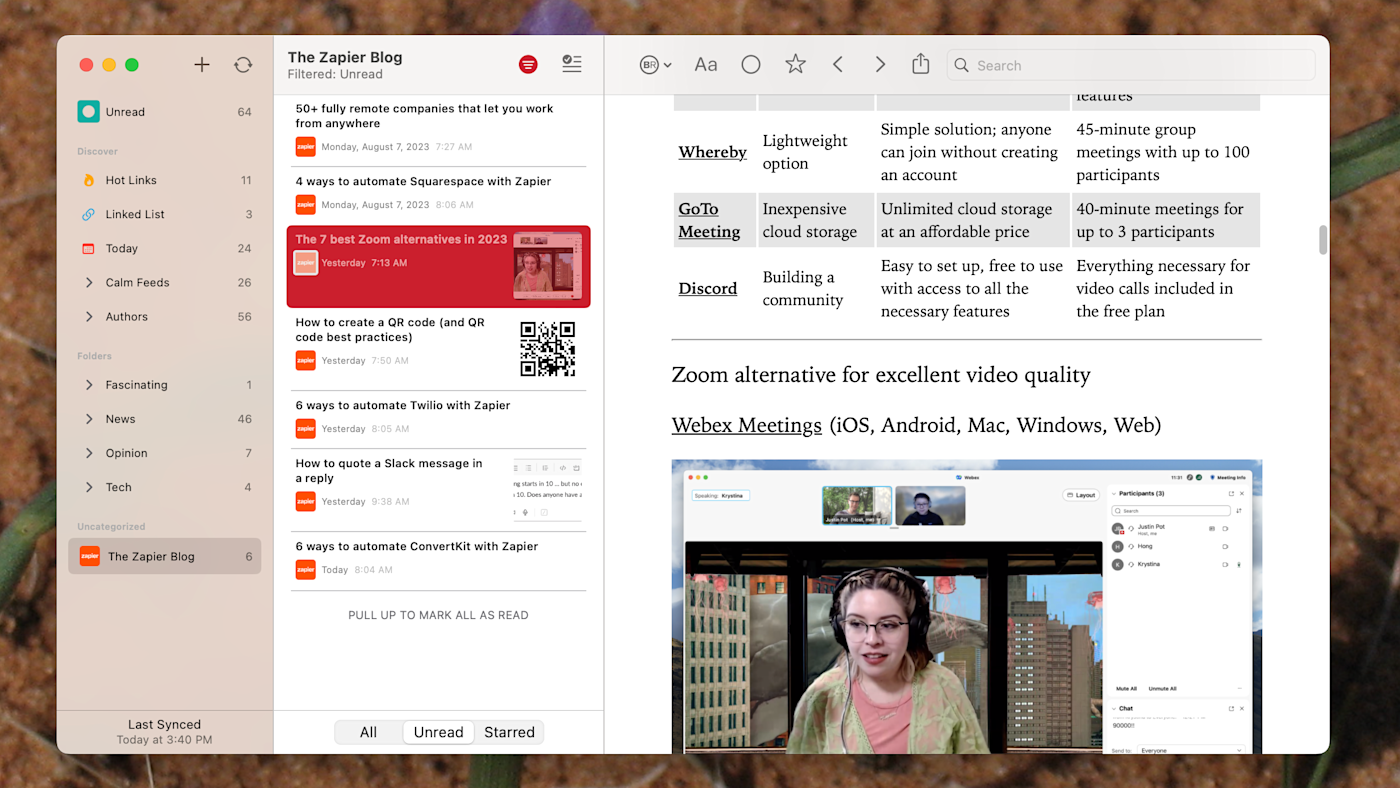Go to previous article arrow
The height and width of the screenshot is (788, 1400).
838,65
